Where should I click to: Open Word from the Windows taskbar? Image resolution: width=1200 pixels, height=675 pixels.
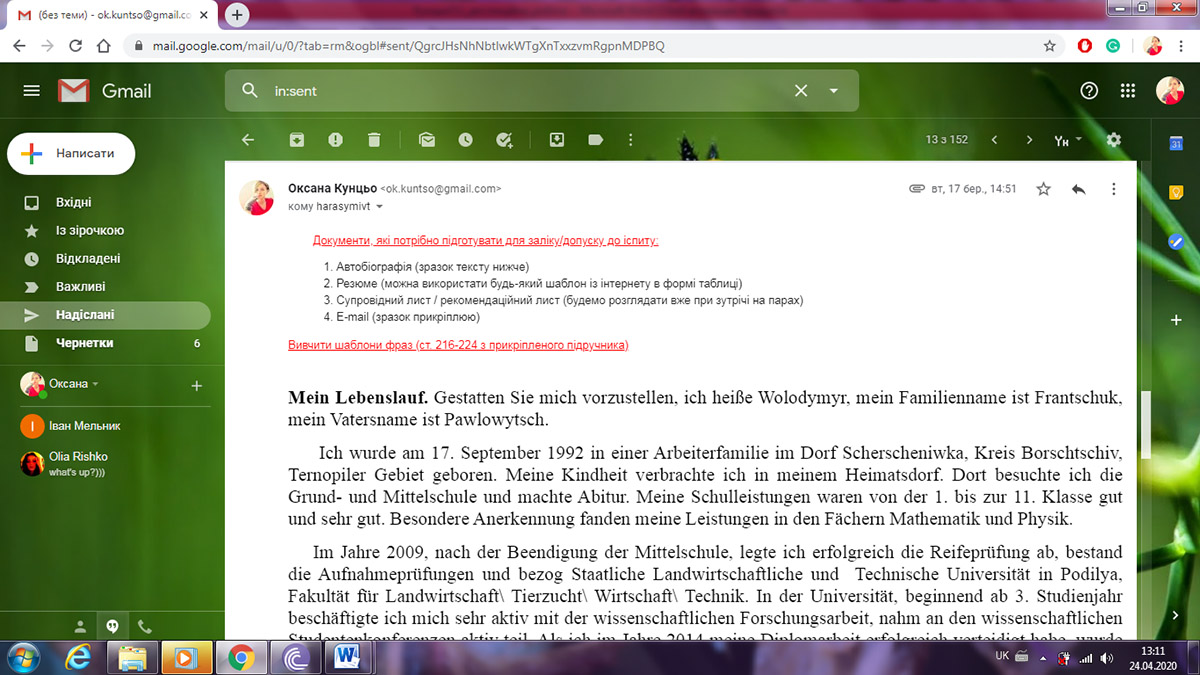click(349, 656)
